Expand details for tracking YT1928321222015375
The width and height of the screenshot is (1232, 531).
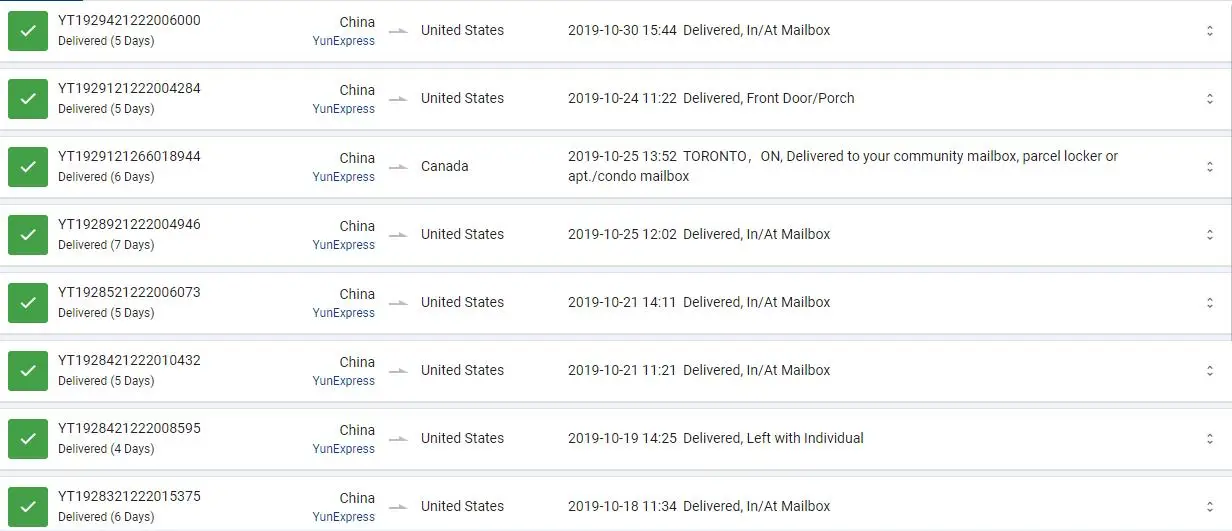[1210, 506]
